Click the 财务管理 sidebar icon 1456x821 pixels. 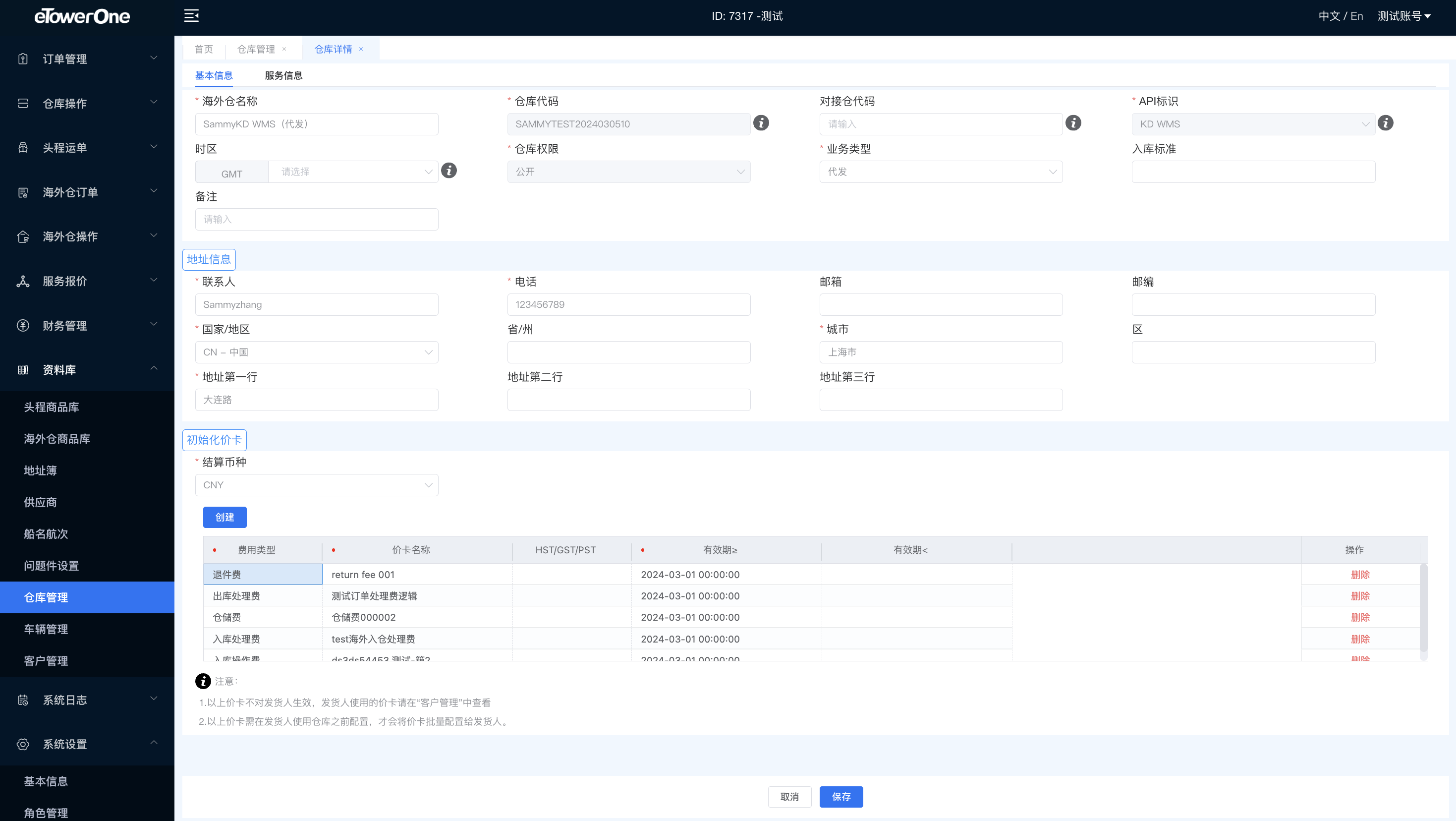click(x=23, y=325)
